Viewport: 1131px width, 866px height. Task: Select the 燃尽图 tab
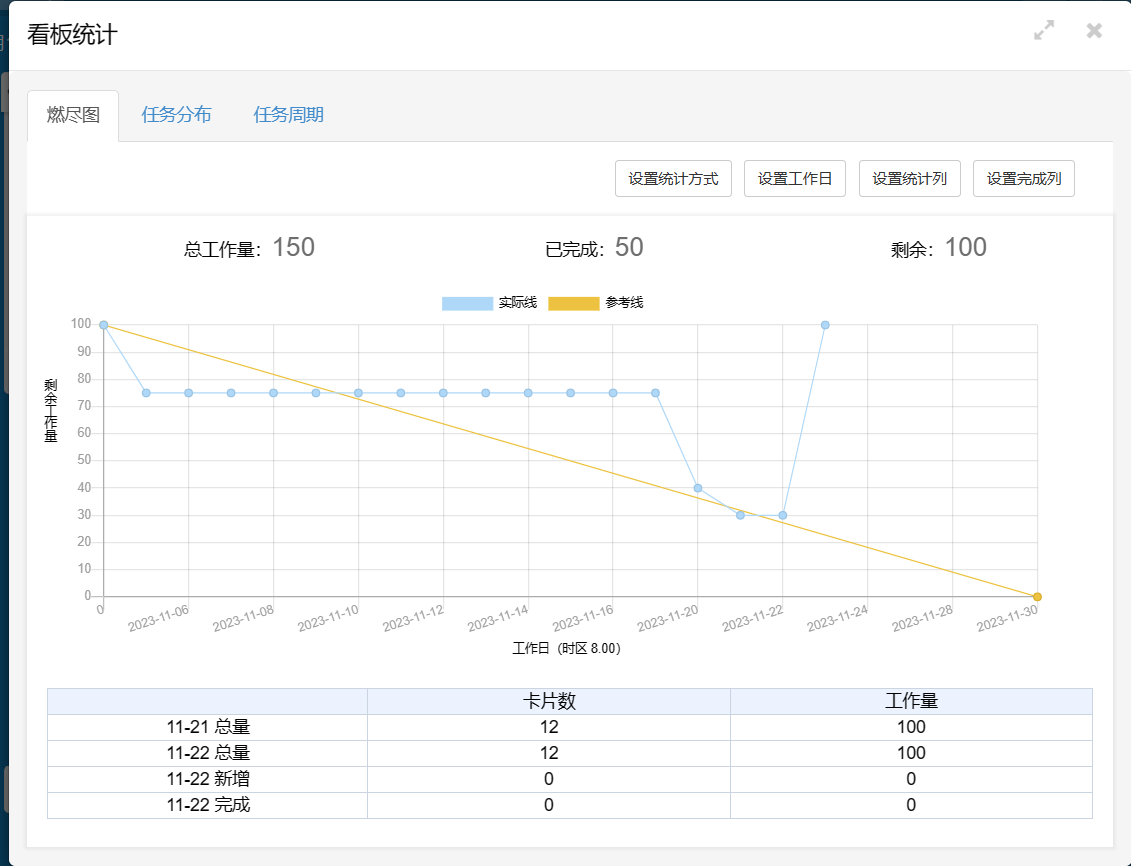pos(73,115)
